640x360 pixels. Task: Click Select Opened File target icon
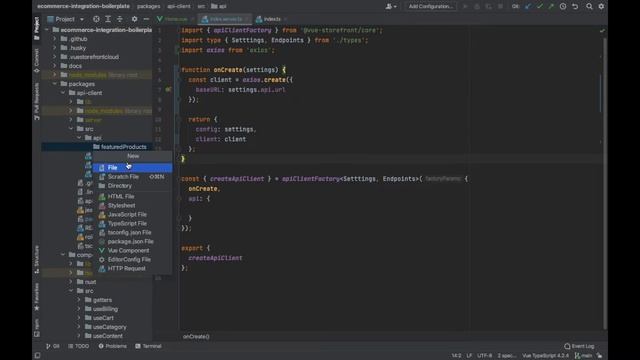pyautogui.click(x=96, y=19)
